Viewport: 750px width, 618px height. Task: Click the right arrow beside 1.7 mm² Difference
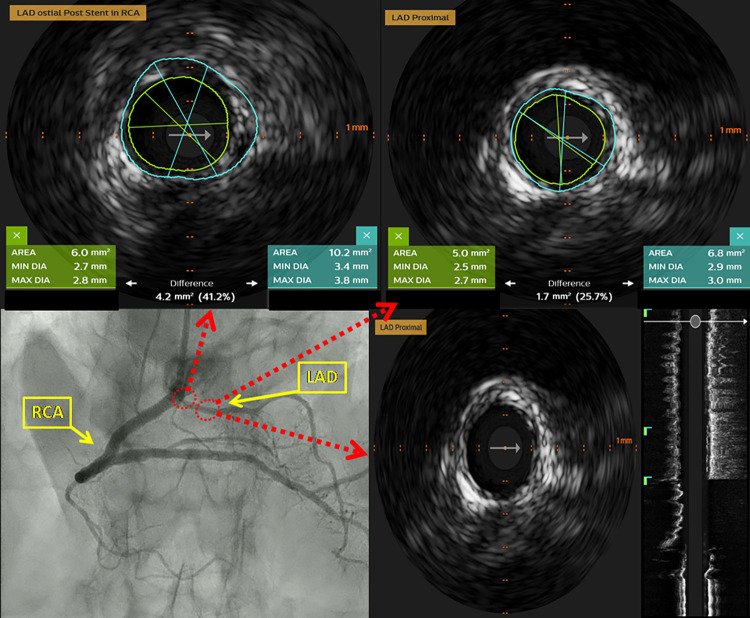coord(628,283)
